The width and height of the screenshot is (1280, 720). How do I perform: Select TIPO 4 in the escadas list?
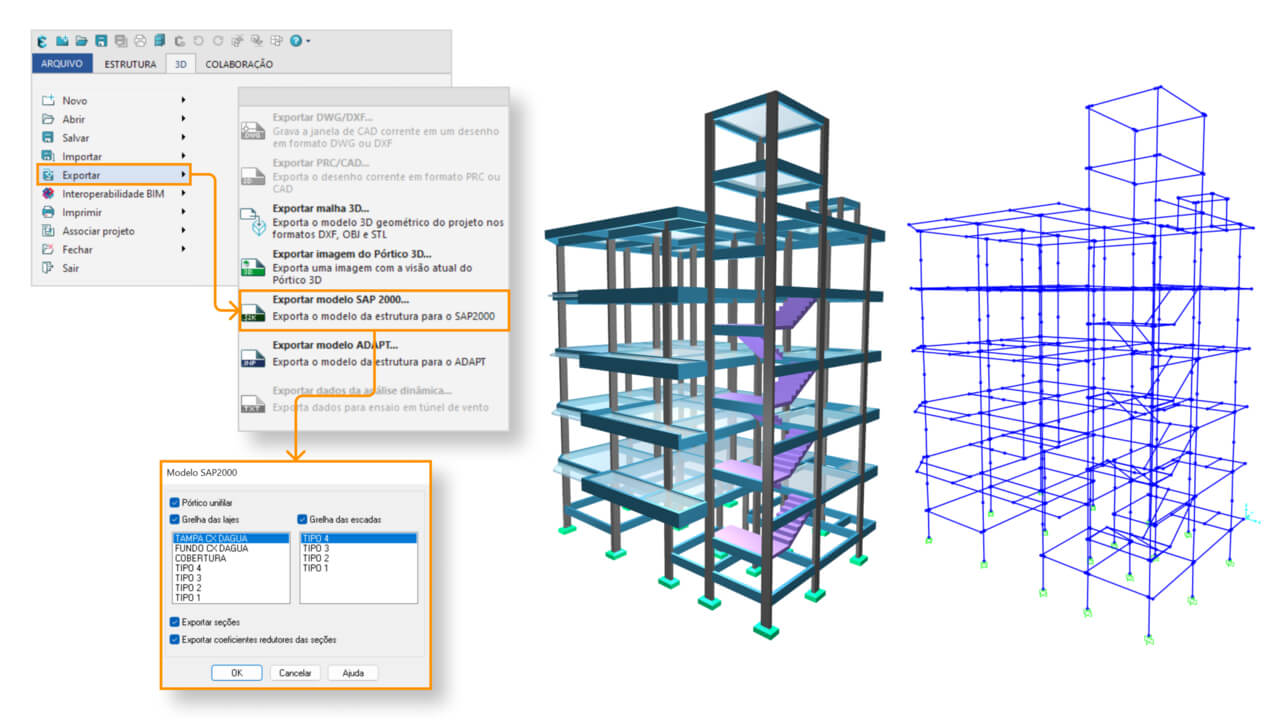pos(358,538)
